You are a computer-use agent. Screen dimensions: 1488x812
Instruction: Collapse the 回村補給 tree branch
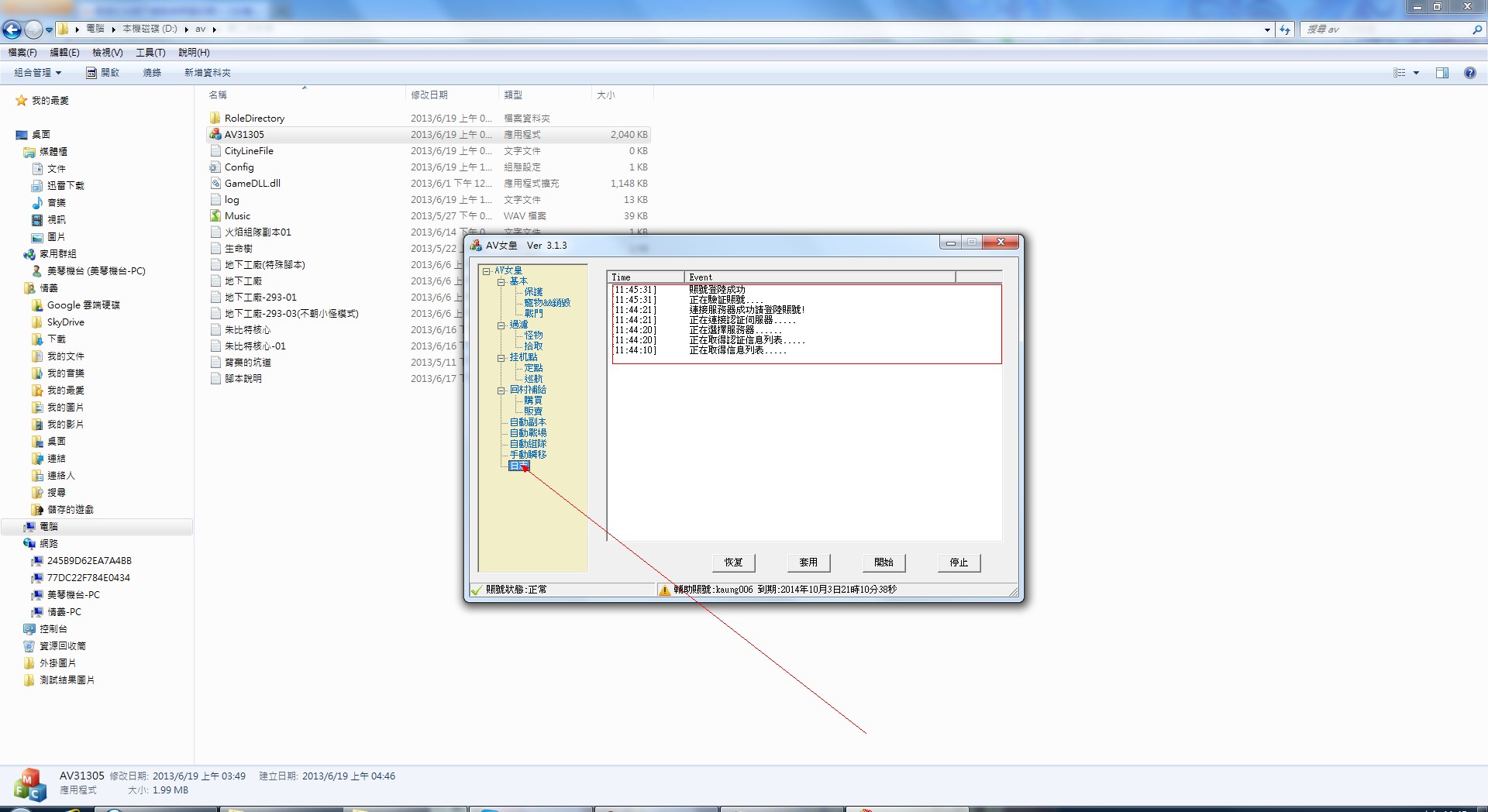501,391
